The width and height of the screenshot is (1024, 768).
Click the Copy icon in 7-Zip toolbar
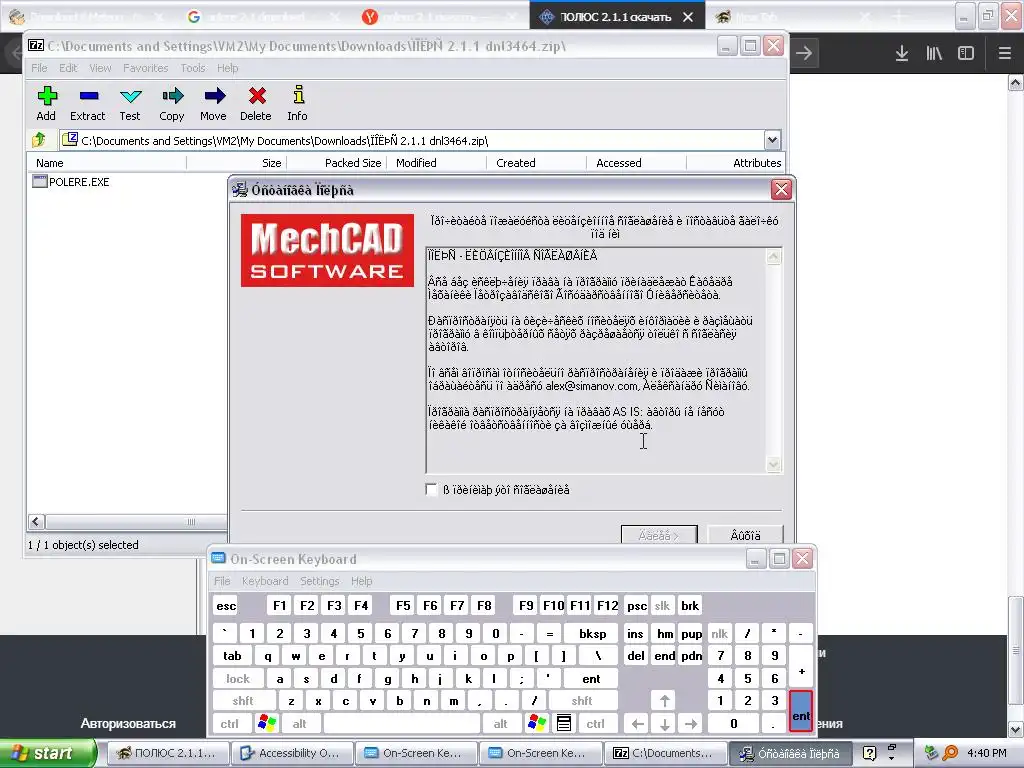click(x=172, y=103)
